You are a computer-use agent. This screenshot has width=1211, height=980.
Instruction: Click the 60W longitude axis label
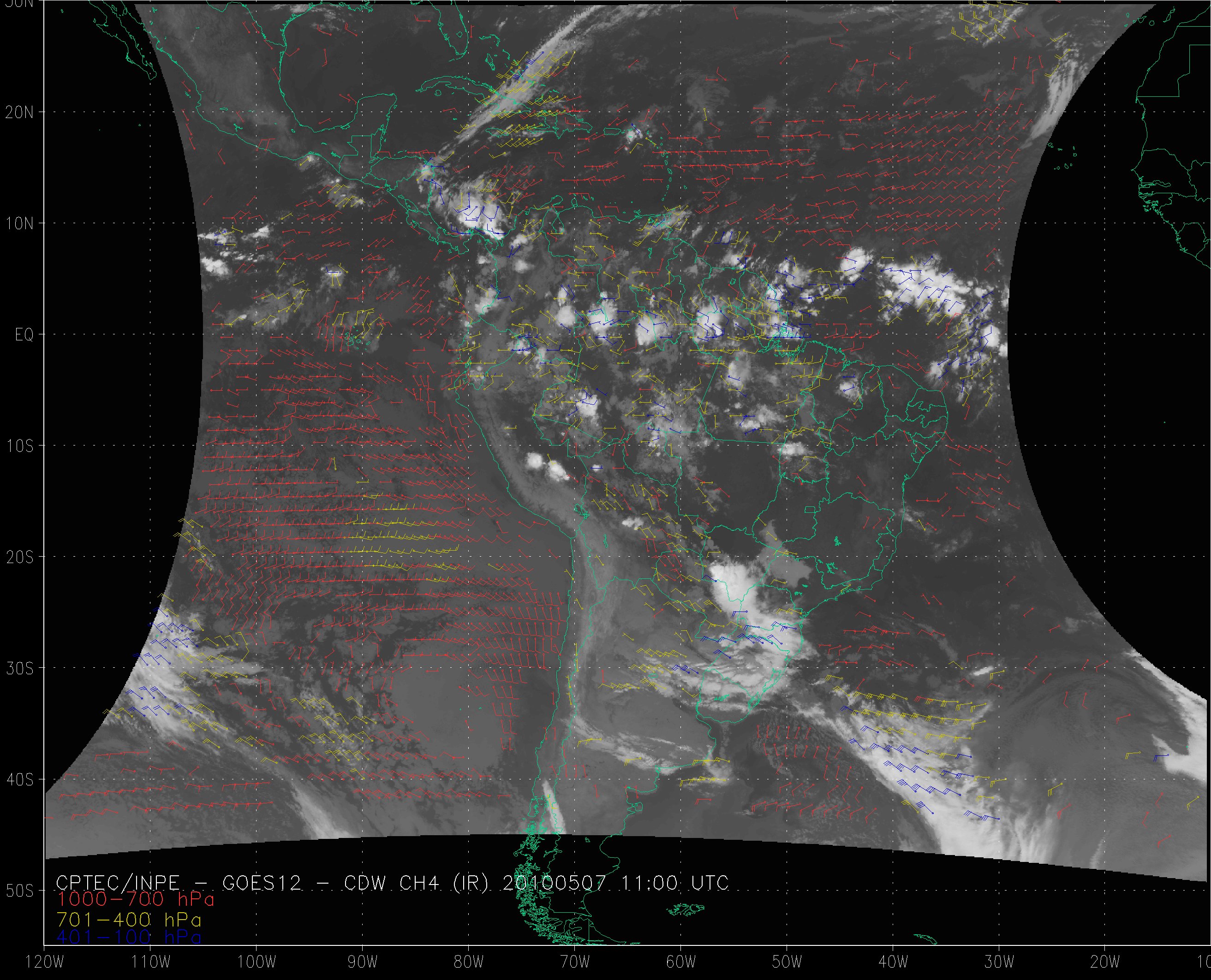point(681,962)
